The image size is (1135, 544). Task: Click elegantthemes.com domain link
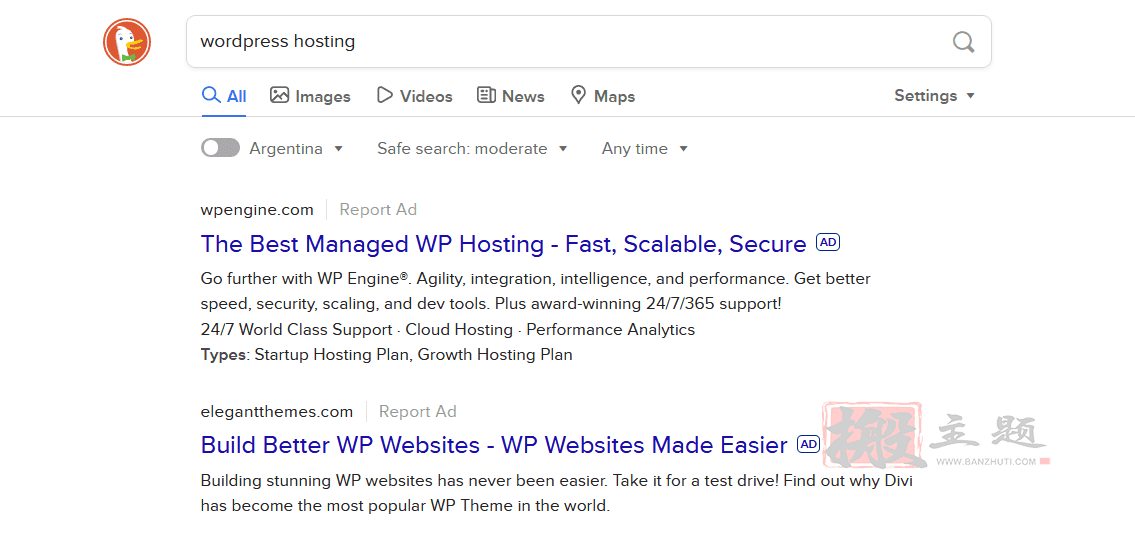coord(277,412)
